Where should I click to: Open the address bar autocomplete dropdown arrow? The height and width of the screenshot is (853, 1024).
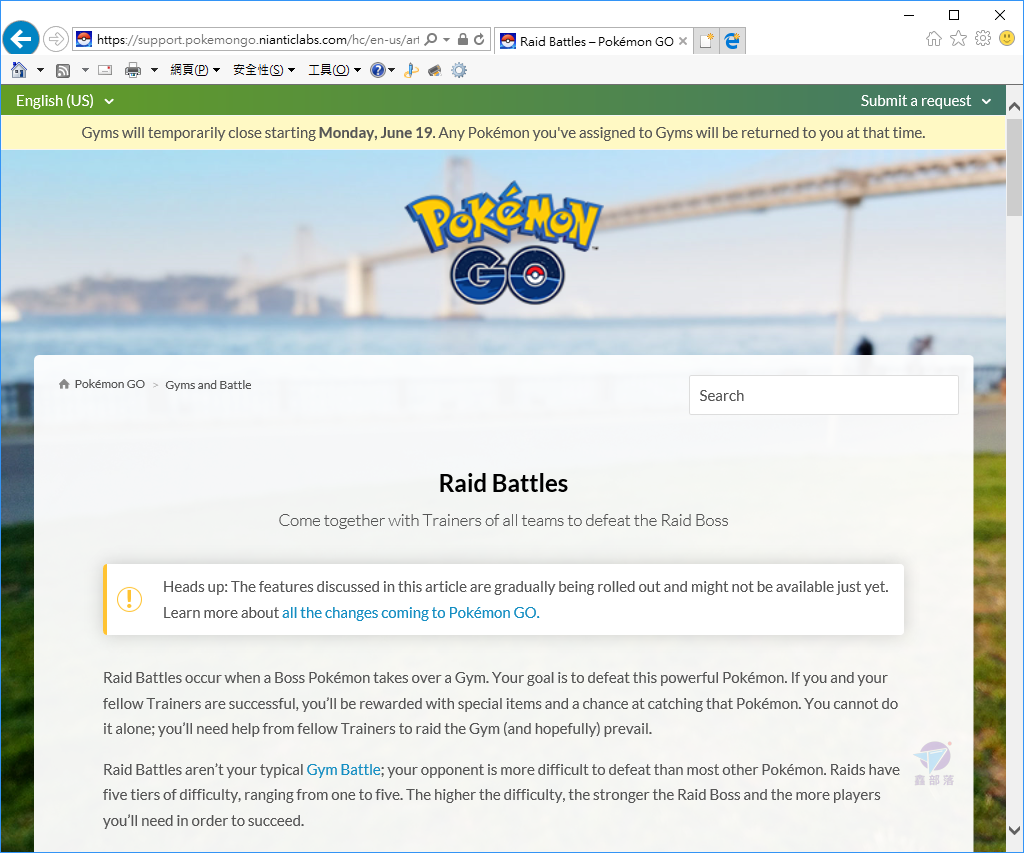(447, 40)
